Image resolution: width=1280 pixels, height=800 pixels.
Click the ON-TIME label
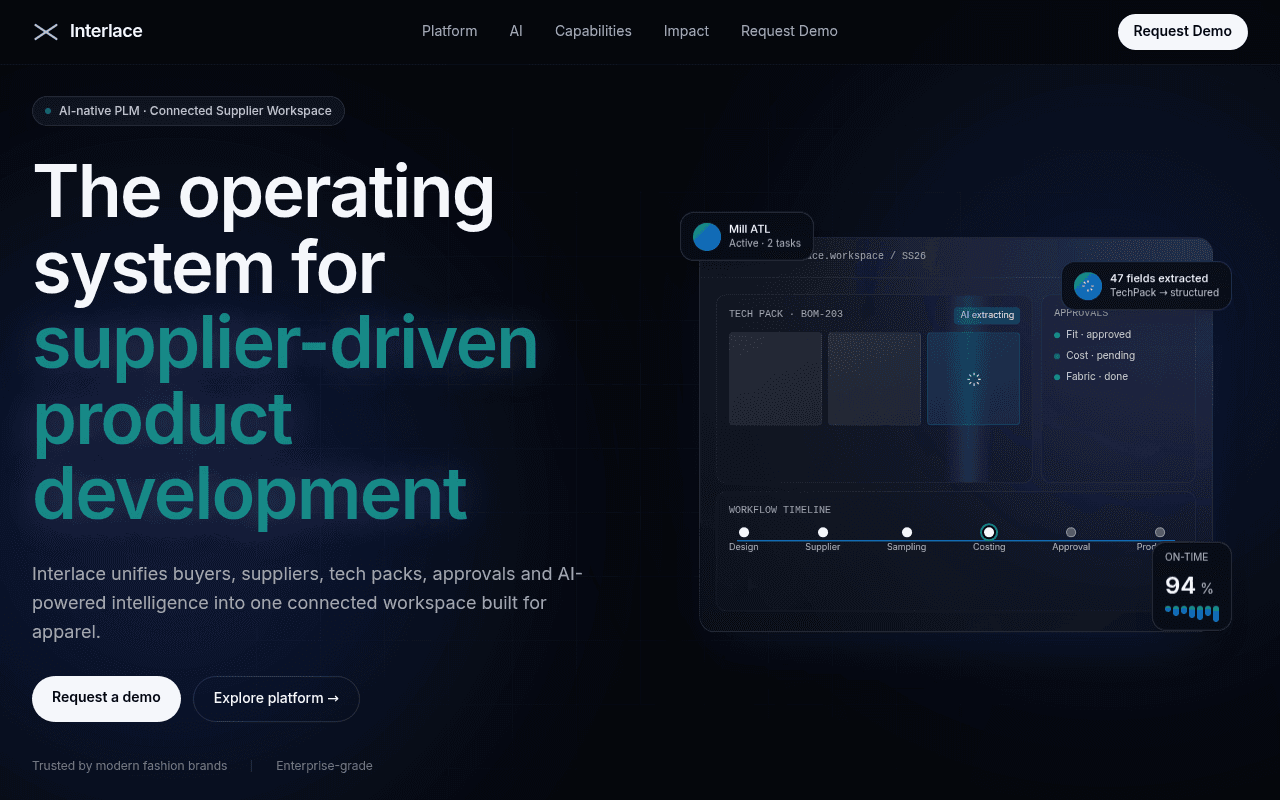[x=1187, y=557]
